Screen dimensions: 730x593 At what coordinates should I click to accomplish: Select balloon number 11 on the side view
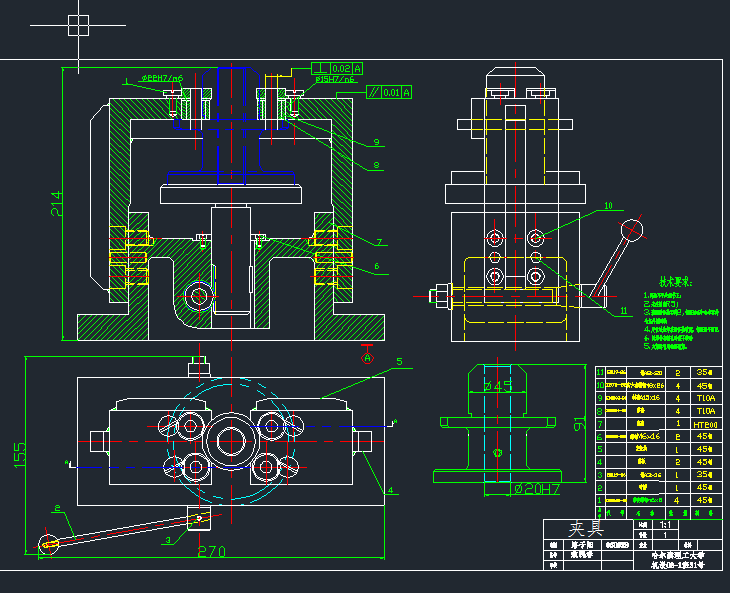(x=624, y=310)
